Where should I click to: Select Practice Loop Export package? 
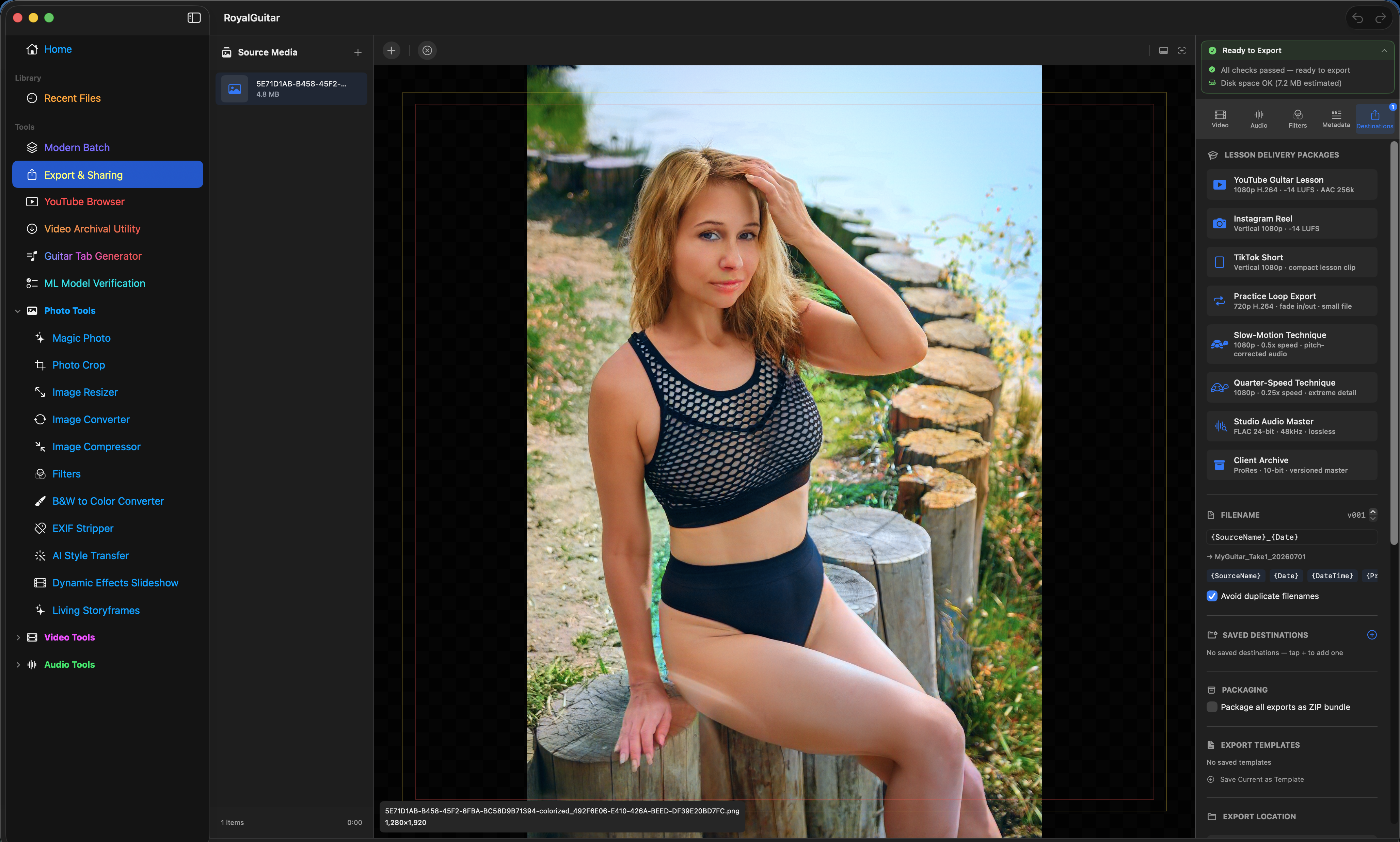[x=1292, y=301]
